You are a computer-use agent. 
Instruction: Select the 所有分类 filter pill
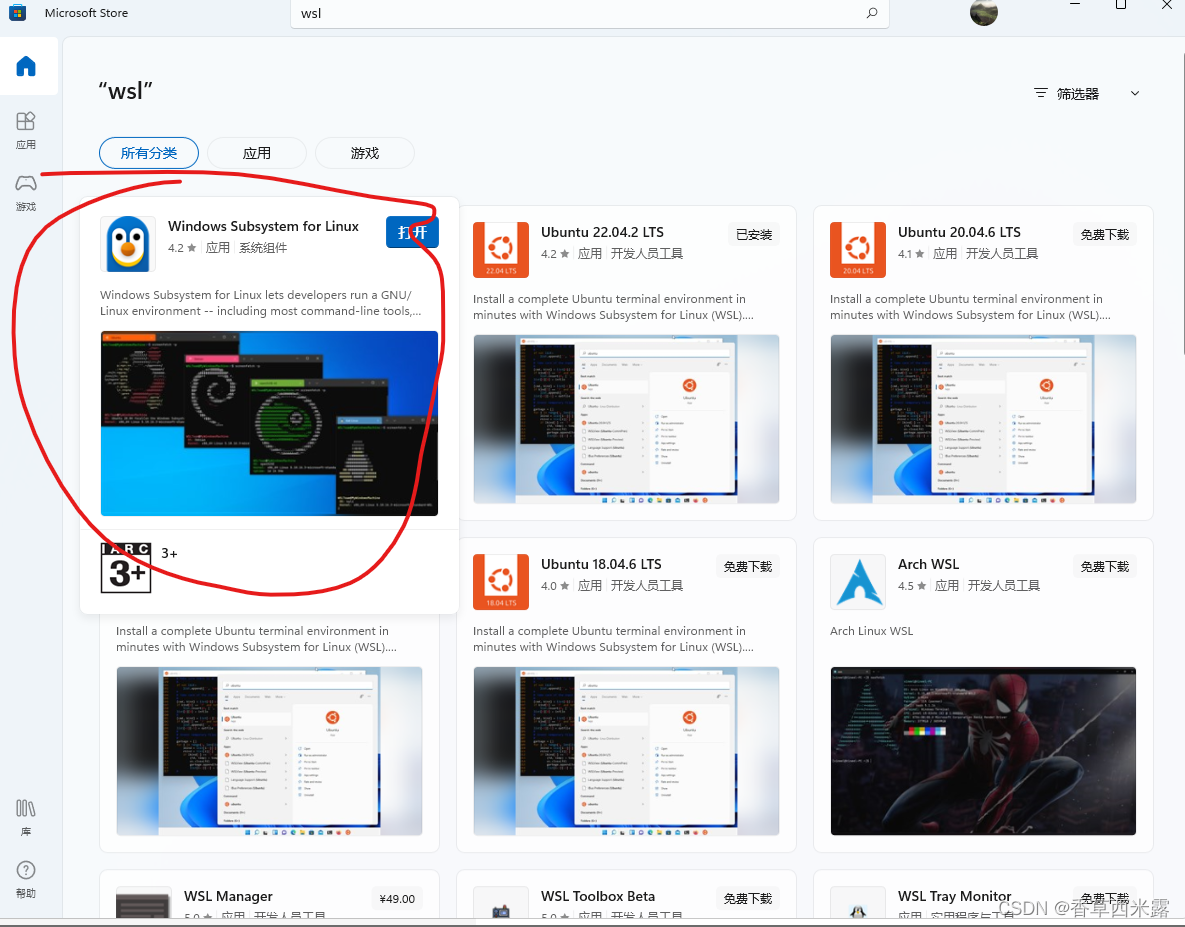pos(148,153)
